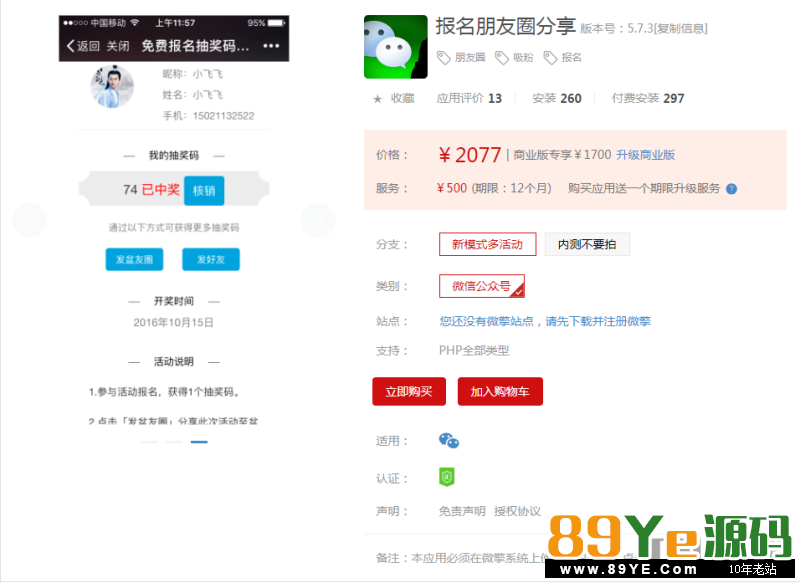Image resolution: width=800 pixels, height=583 pixels.
Task: Click 收藏 to favorite the app
Action: 403,98
